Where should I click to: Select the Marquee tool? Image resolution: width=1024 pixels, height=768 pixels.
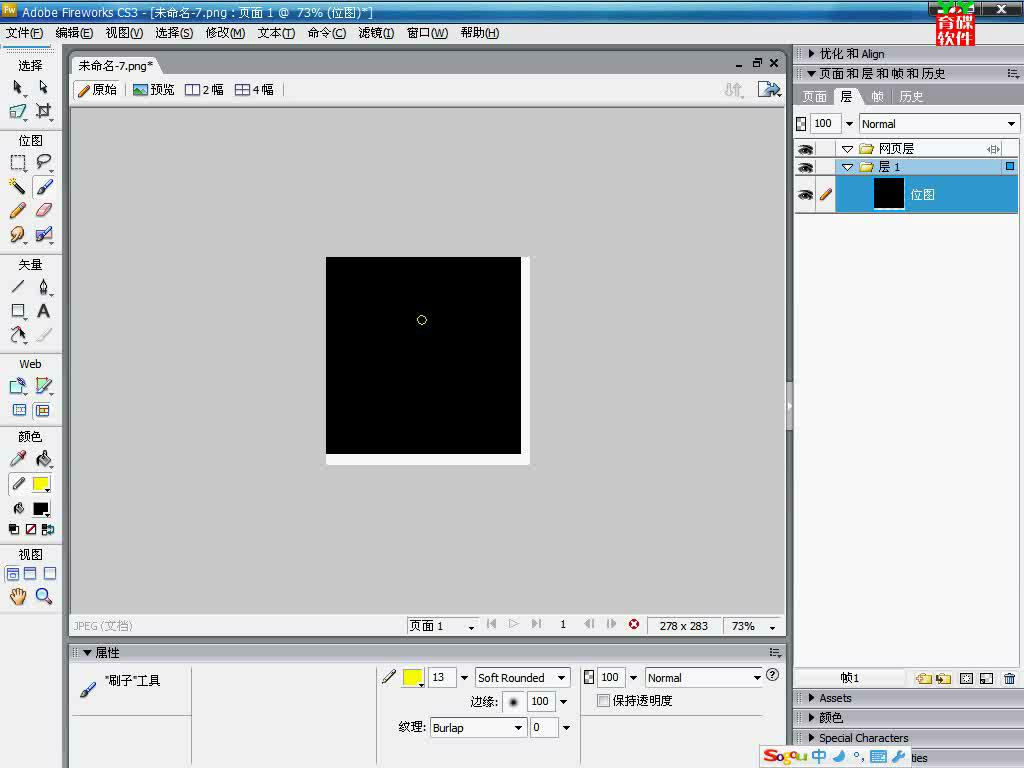tap(18, 162)
